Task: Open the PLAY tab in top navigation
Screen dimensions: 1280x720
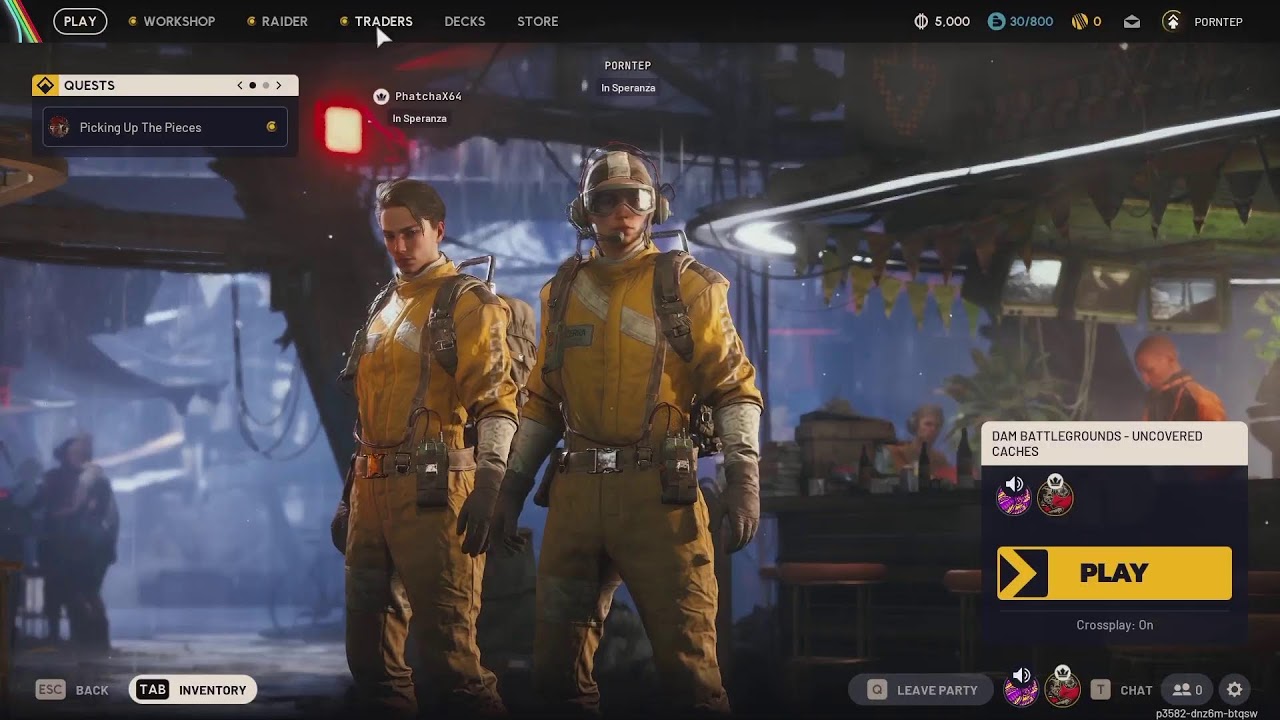Action: [x=80, y=21]
